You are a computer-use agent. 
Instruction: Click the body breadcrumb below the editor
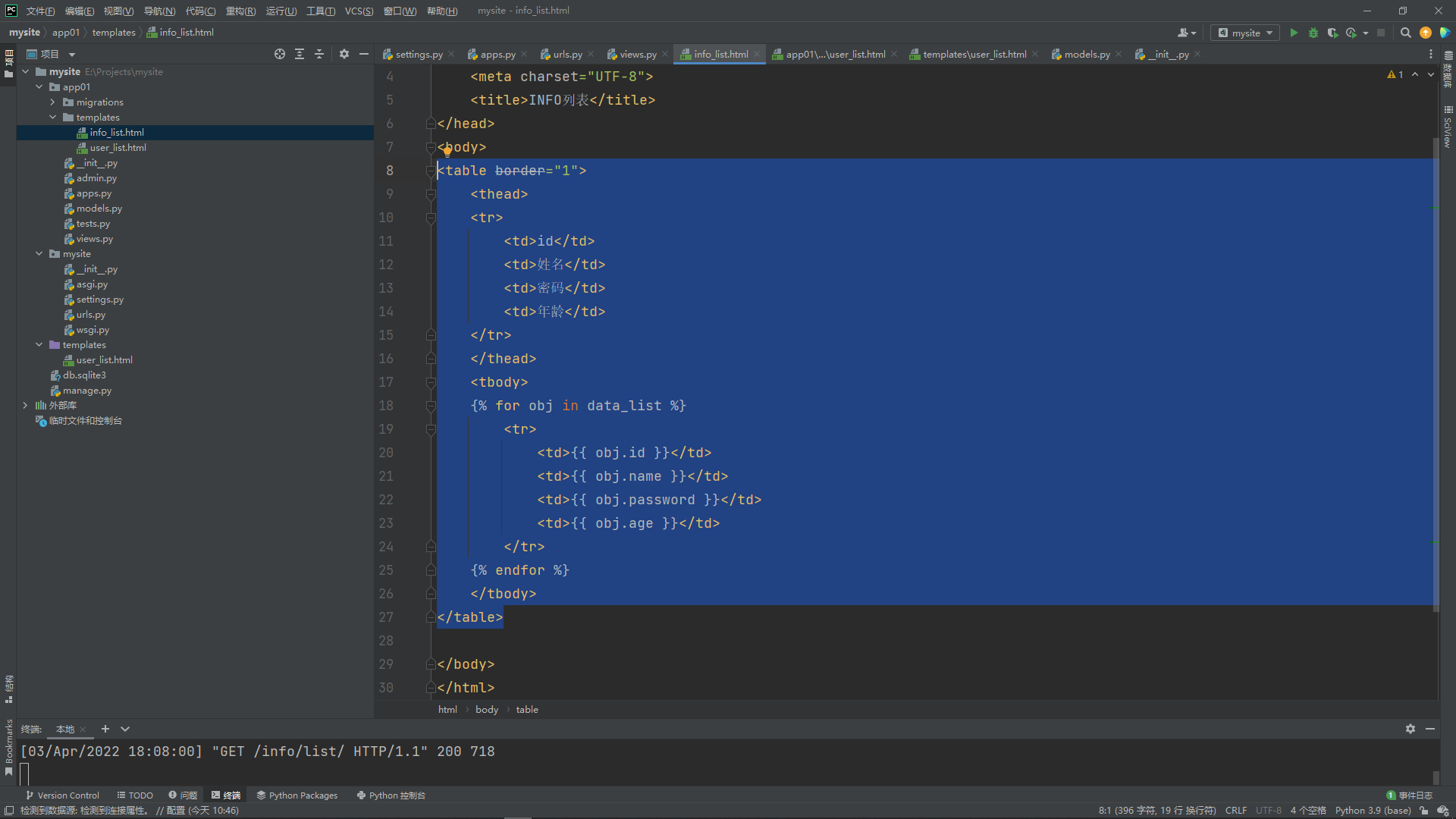click(x=487, y=710)
